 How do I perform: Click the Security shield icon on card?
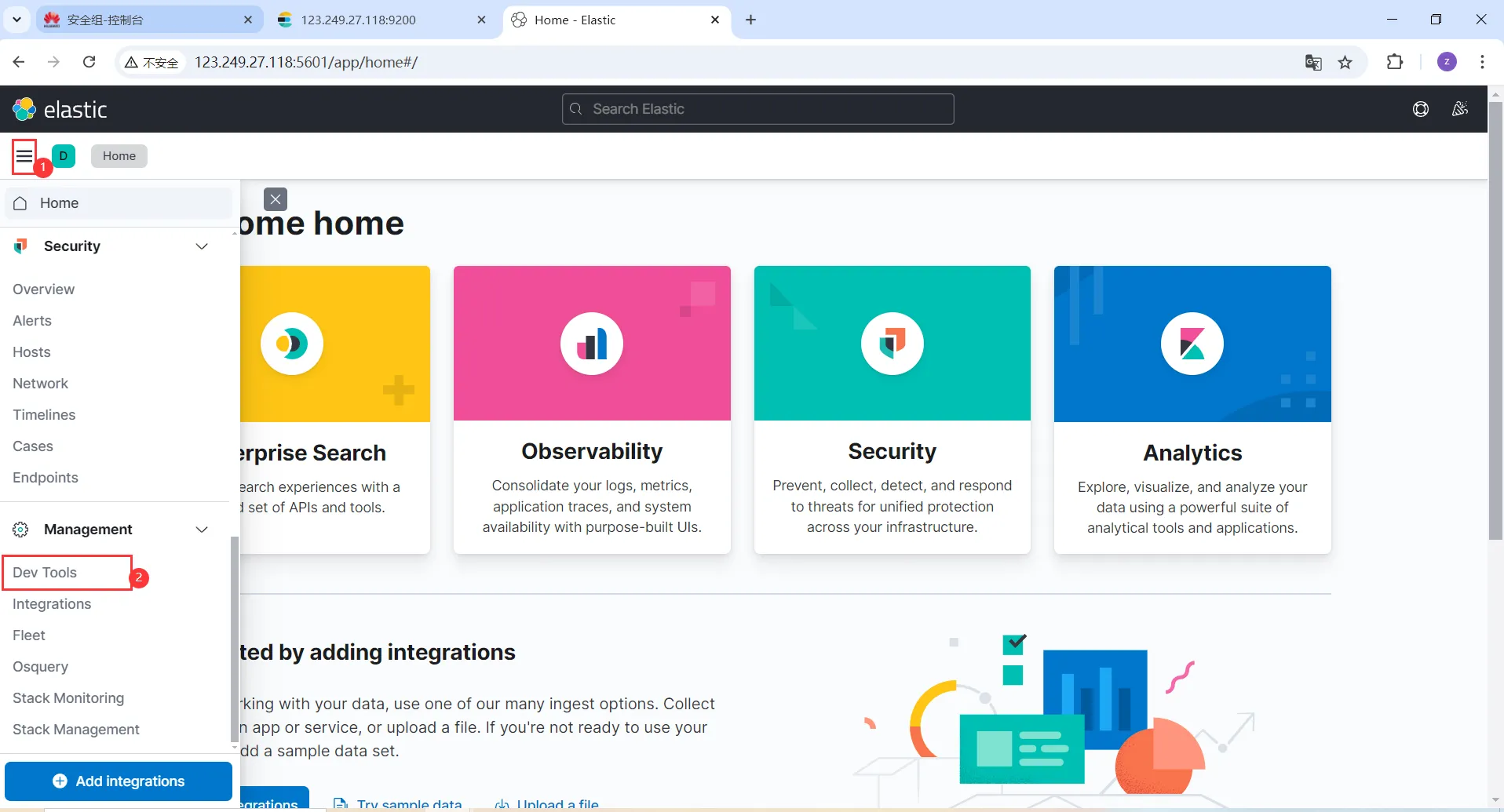click(893, 344)
